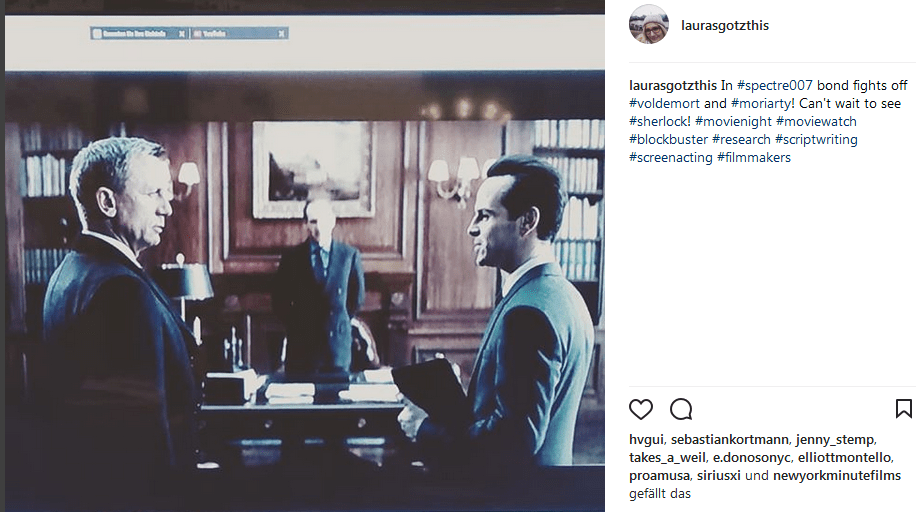
Task: Open the #moviewatch hashtag
Action: point(816,122)
